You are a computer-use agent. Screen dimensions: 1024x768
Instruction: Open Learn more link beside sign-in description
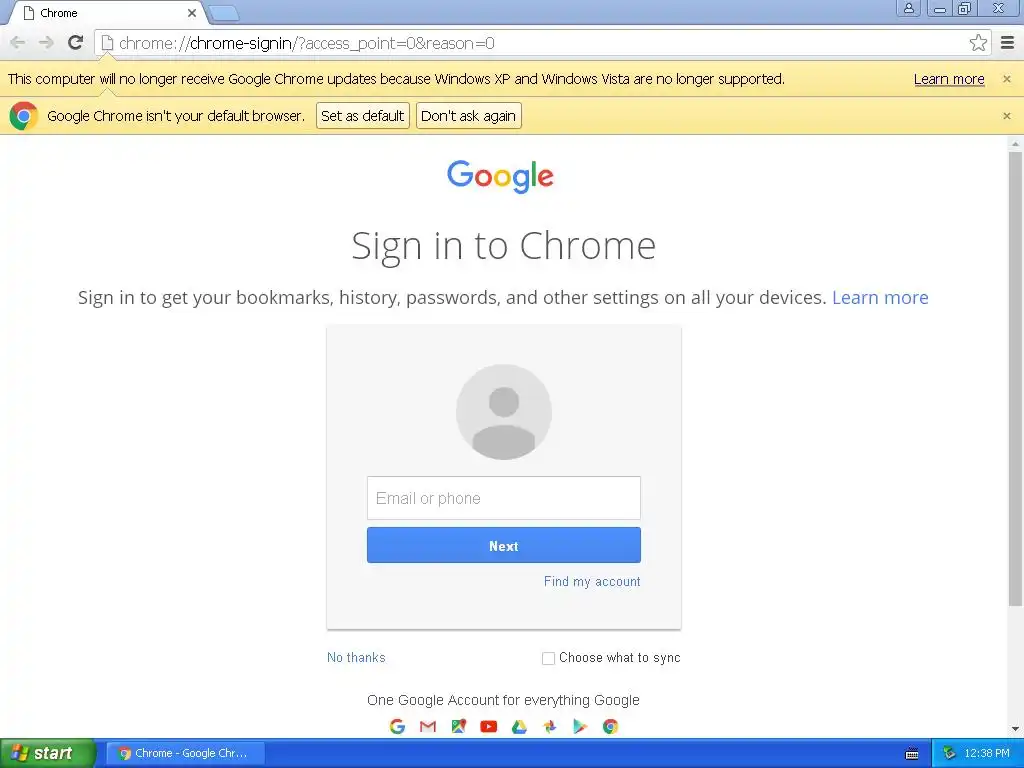pos(880,298)
